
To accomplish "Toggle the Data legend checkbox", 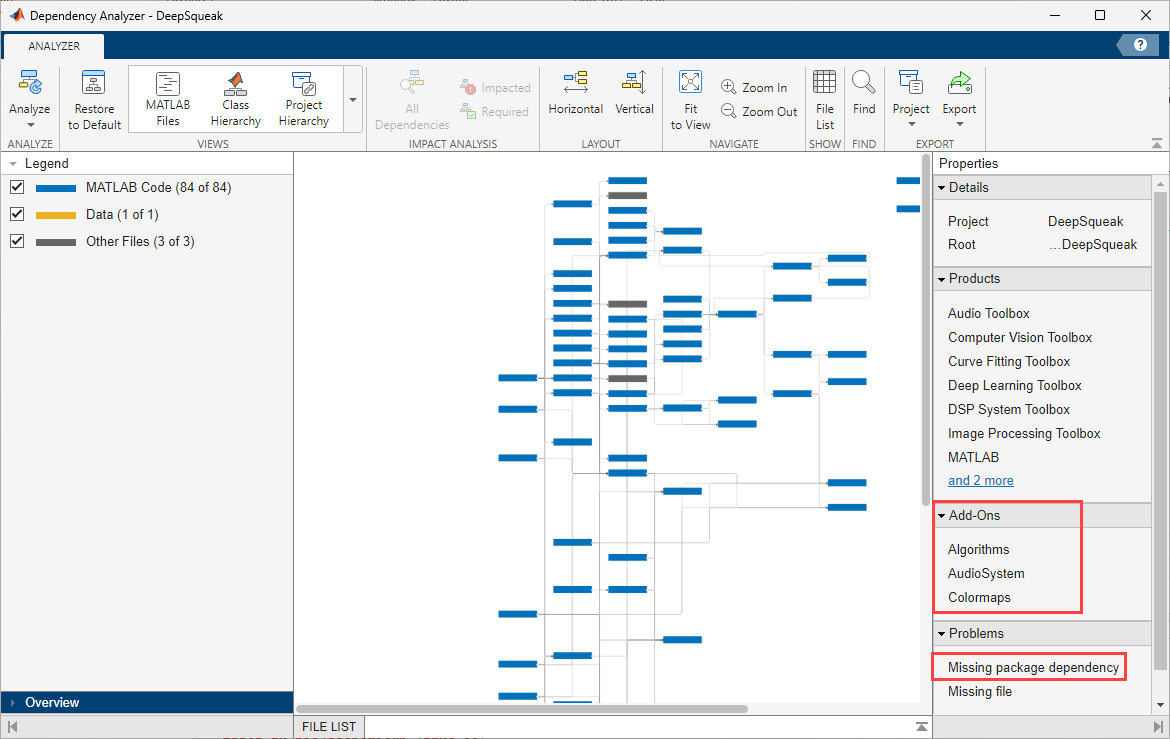I will tap(17, 213).
